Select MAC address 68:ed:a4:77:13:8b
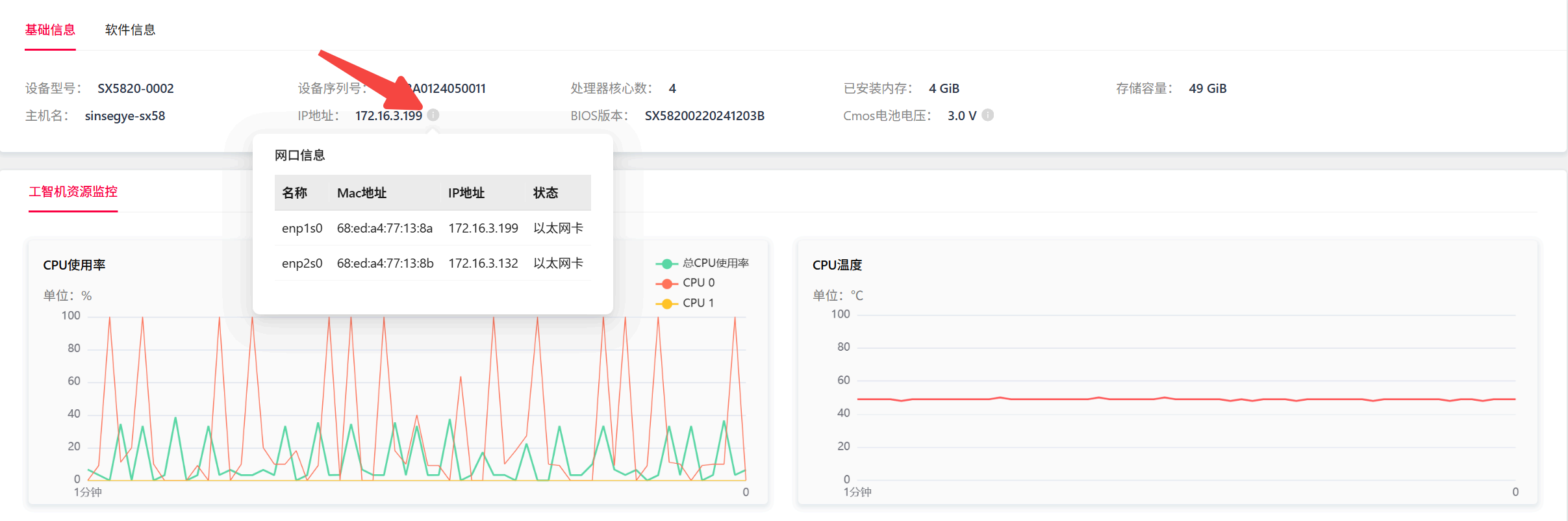1568x521 pixels. (x=385, y=263)
